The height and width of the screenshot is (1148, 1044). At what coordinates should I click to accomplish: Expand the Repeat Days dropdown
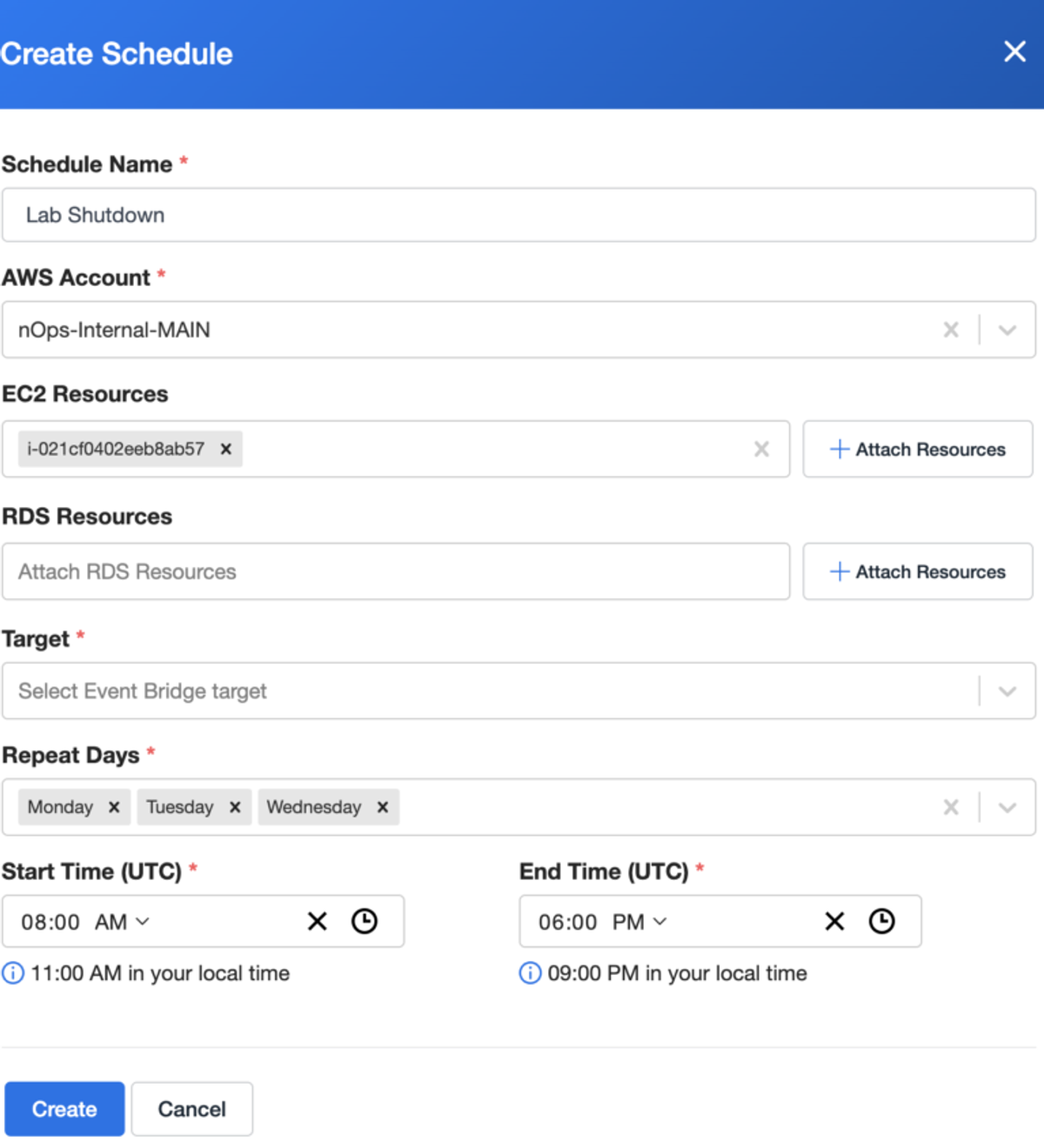coord(1007,807)
